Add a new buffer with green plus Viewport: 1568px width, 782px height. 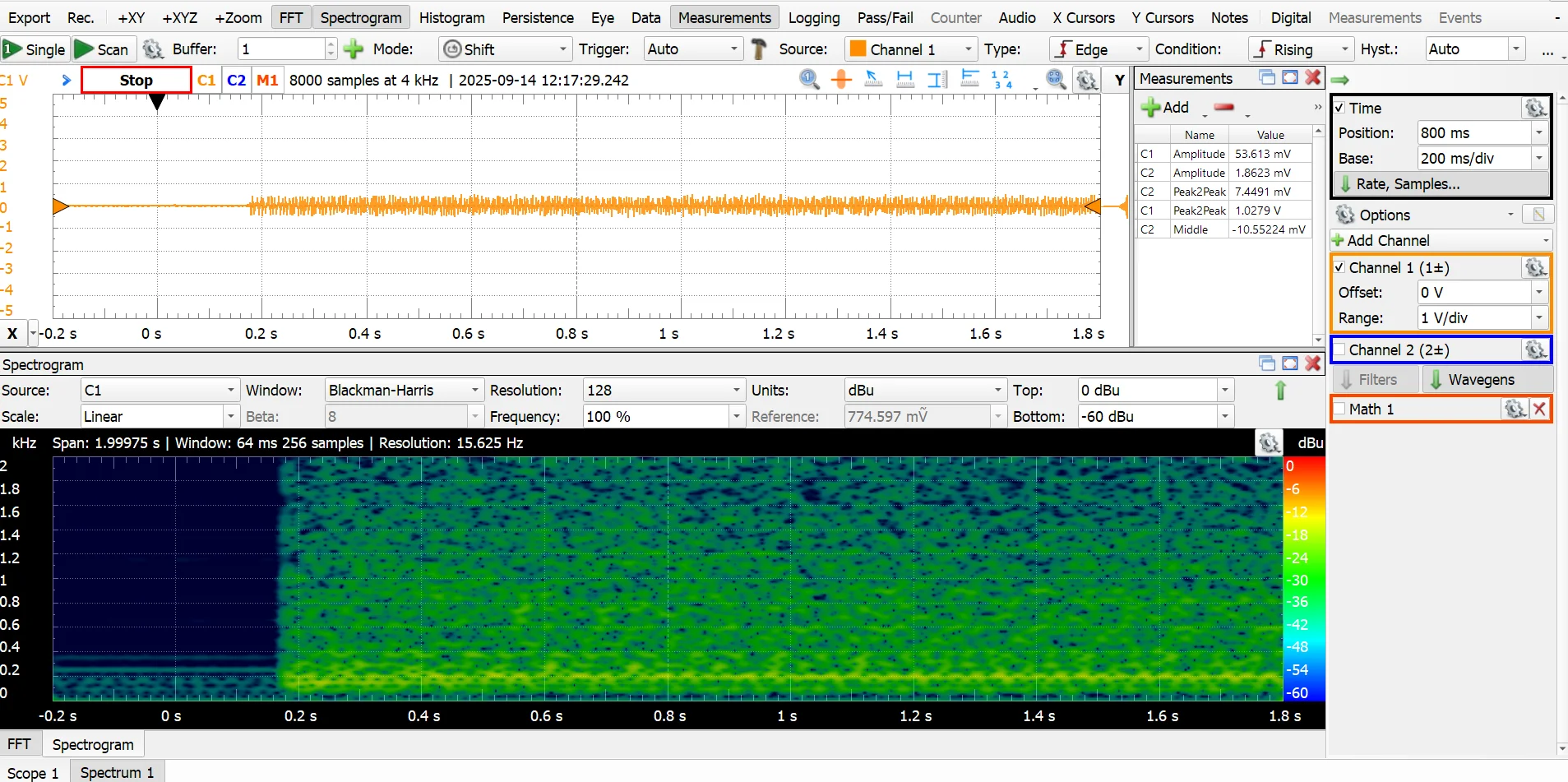click(x=354, y=49)
